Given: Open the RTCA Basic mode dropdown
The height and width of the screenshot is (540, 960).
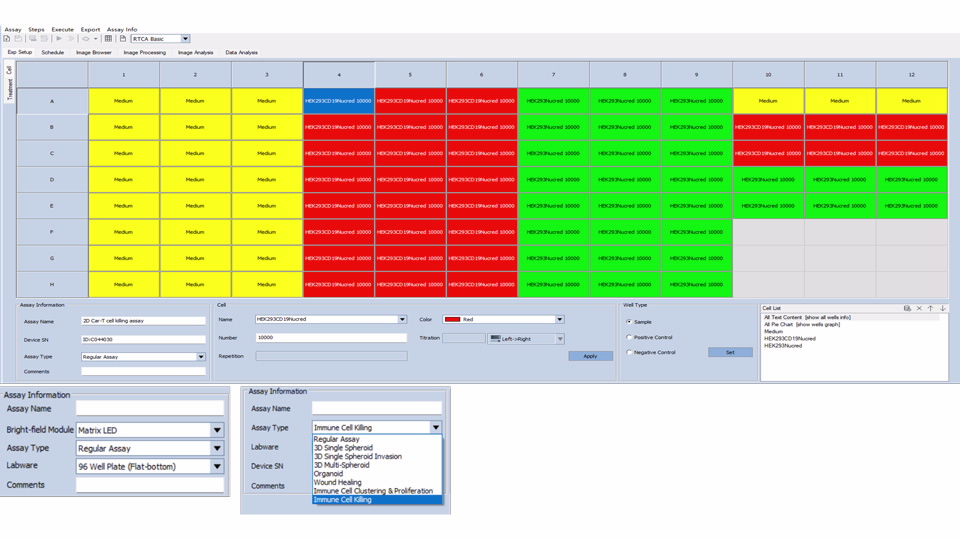Looking at the screenshot, I should tap(185, 39).
